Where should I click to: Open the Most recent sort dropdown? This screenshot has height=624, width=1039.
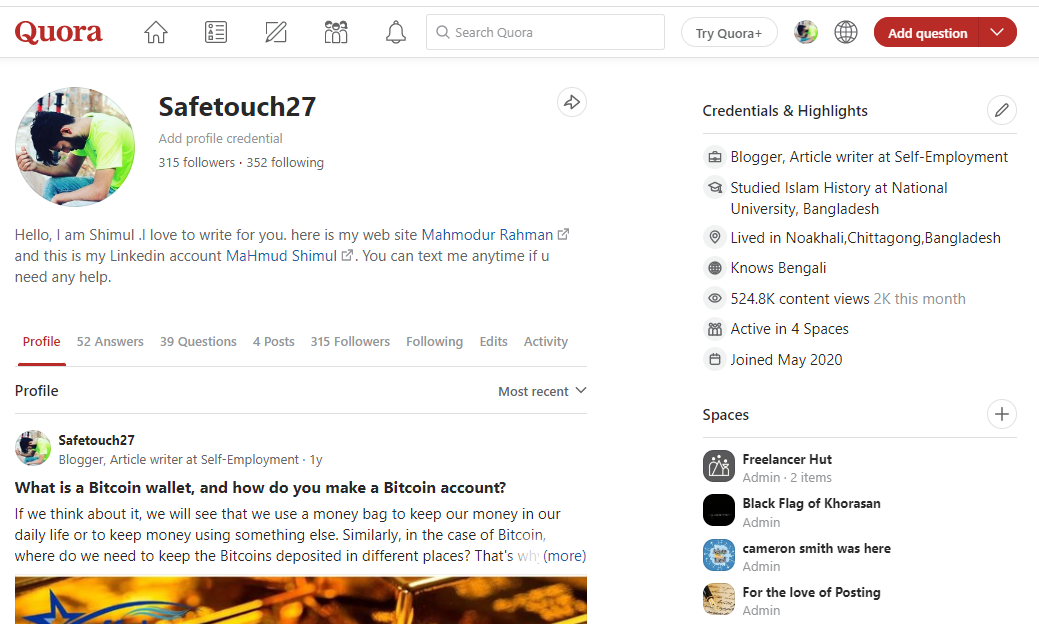point(542,391)
